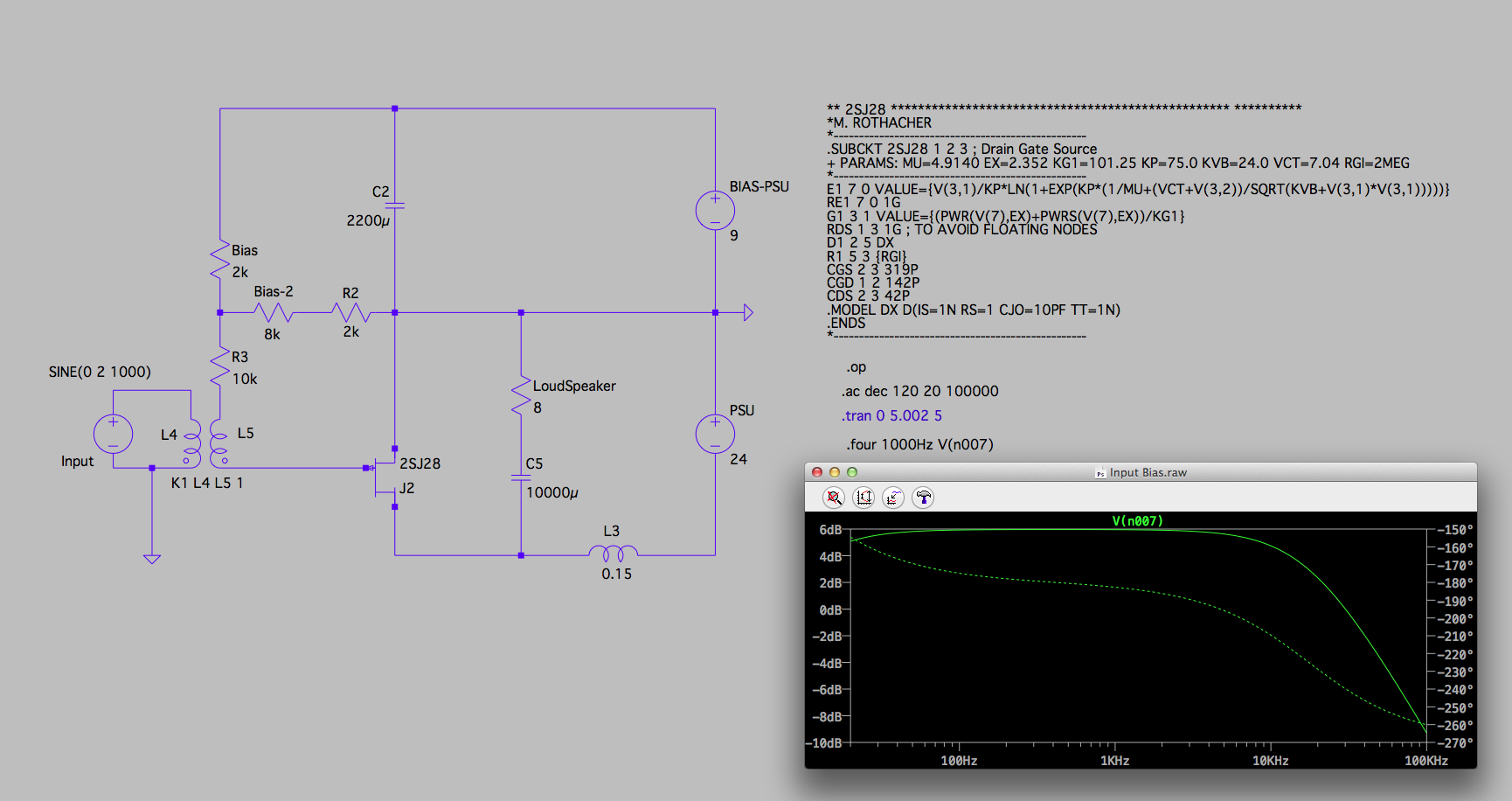Select the LoudSpeaker resistor symbol
This screenshot has height=801, width=1512.
521,395
